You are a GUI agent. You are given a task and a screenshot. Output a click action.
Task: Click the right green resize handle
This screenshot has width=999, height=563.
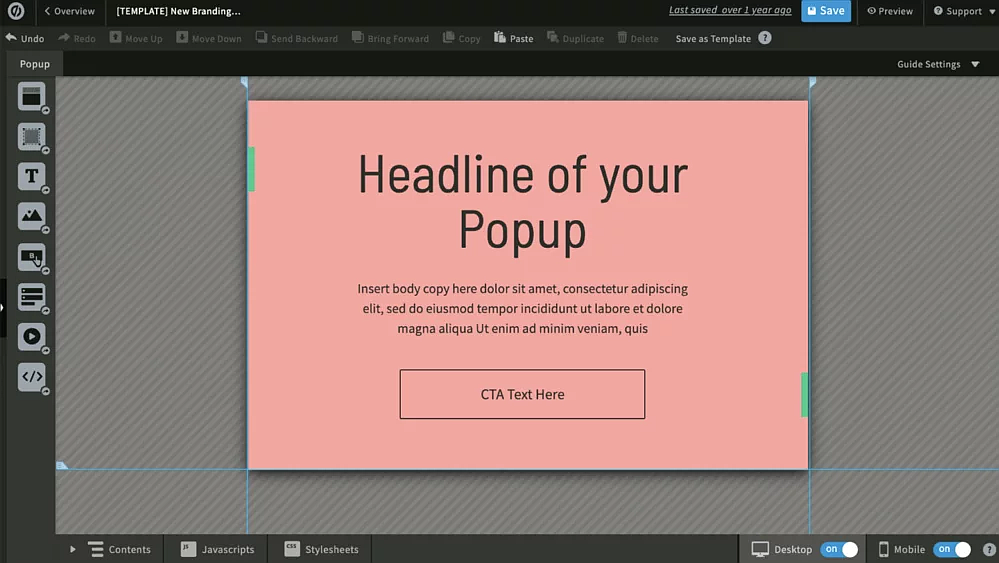pyautogui.click(x=804, y=395)
